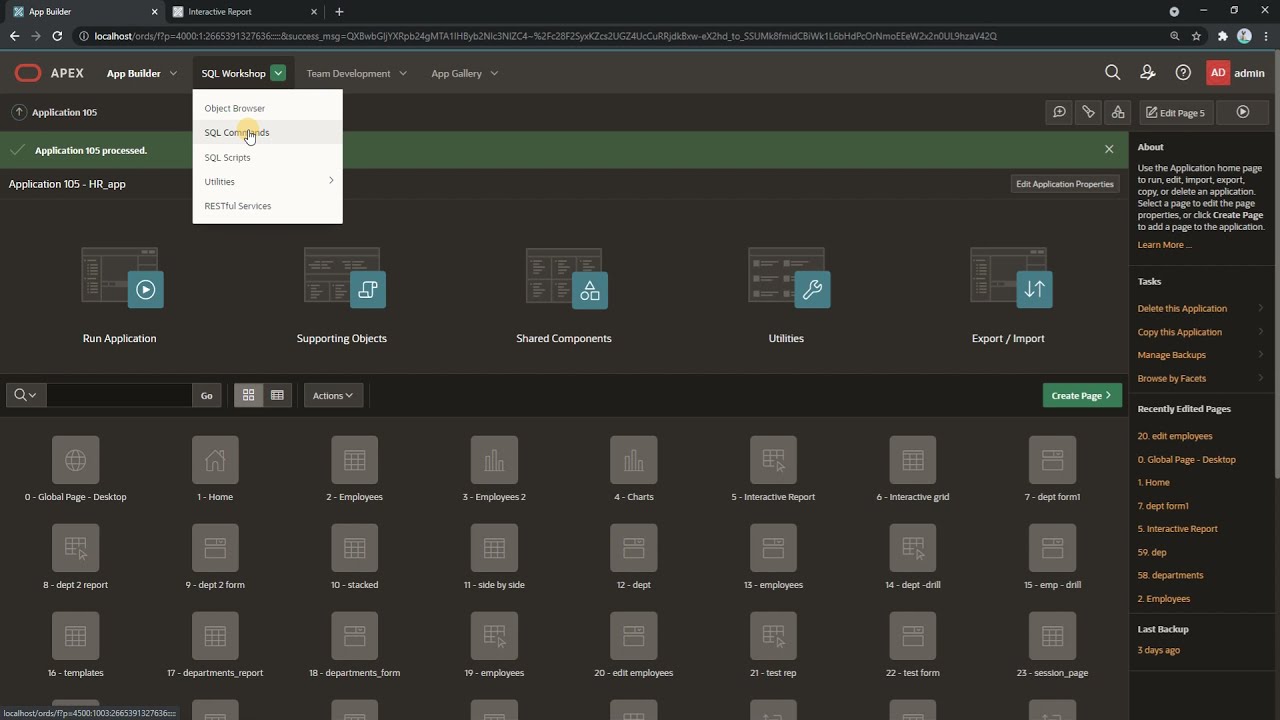This screenshot has width=1280, height=720.
Task: Expand the App Builder dropdown arrow
Action: 173,73
